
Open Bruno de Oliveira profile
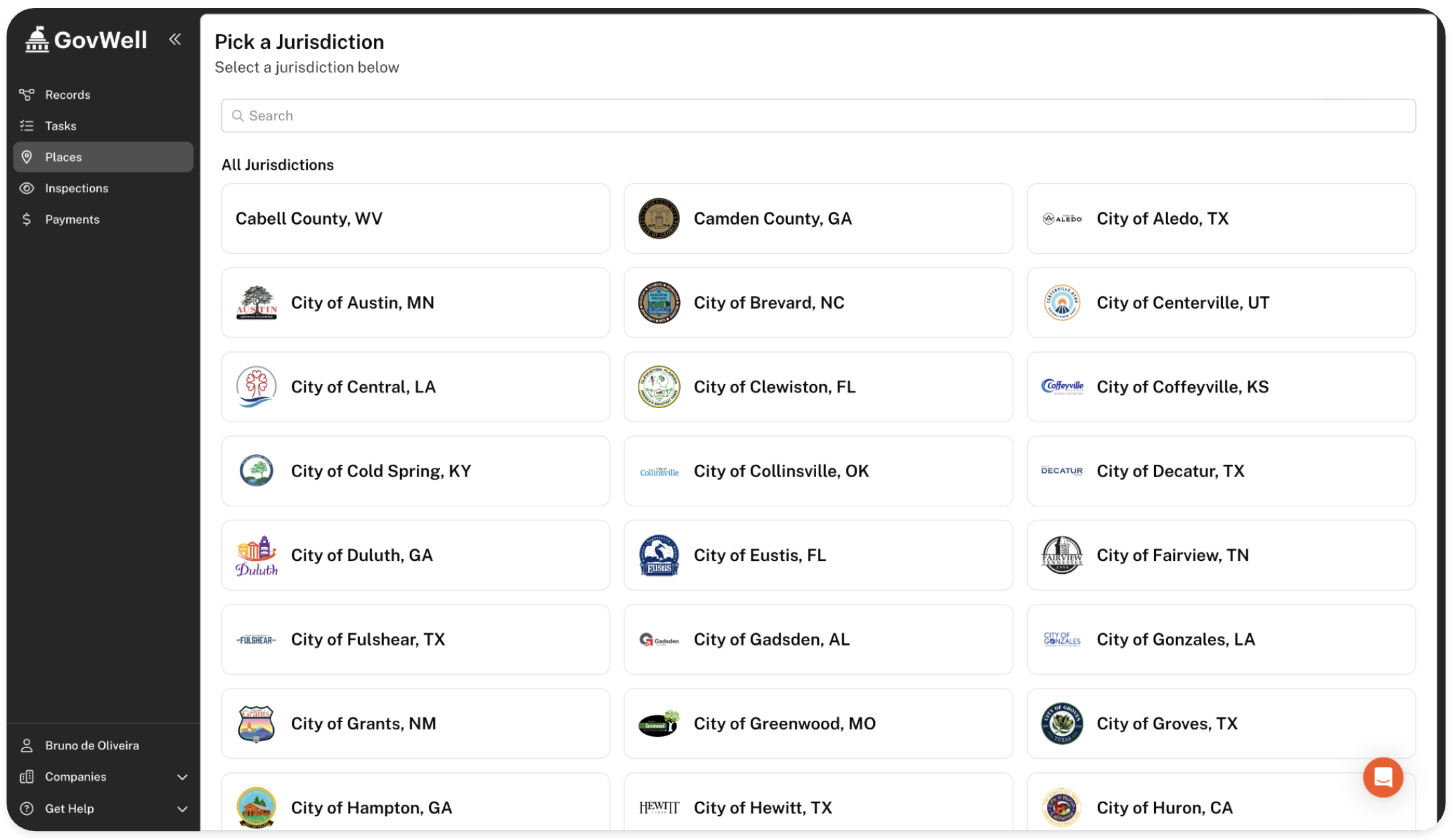coord(92,745)
